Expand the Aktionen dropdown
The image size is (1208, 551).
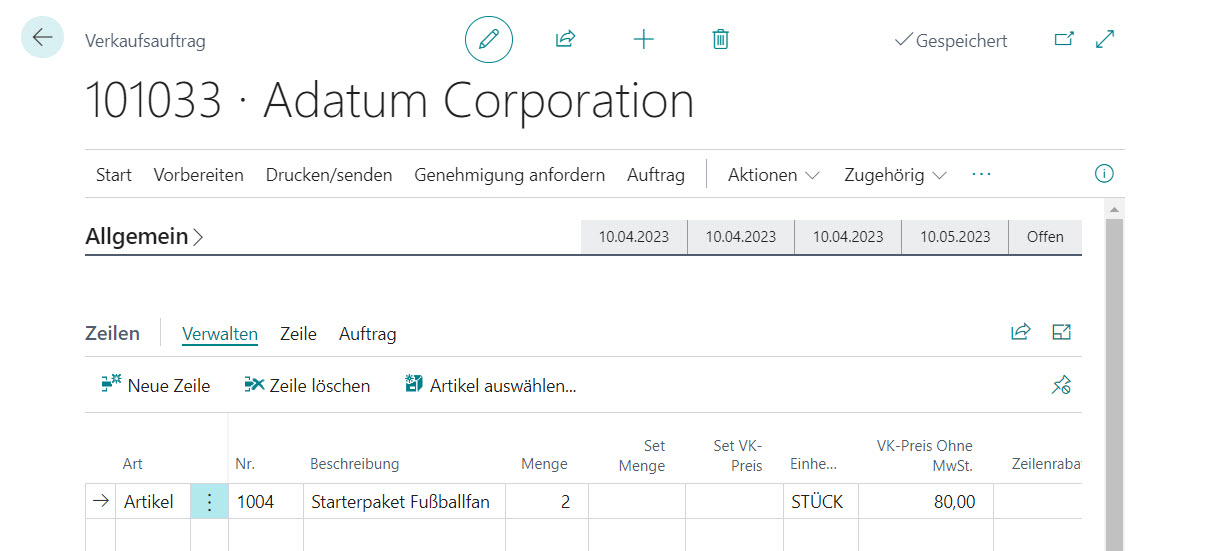773,175
